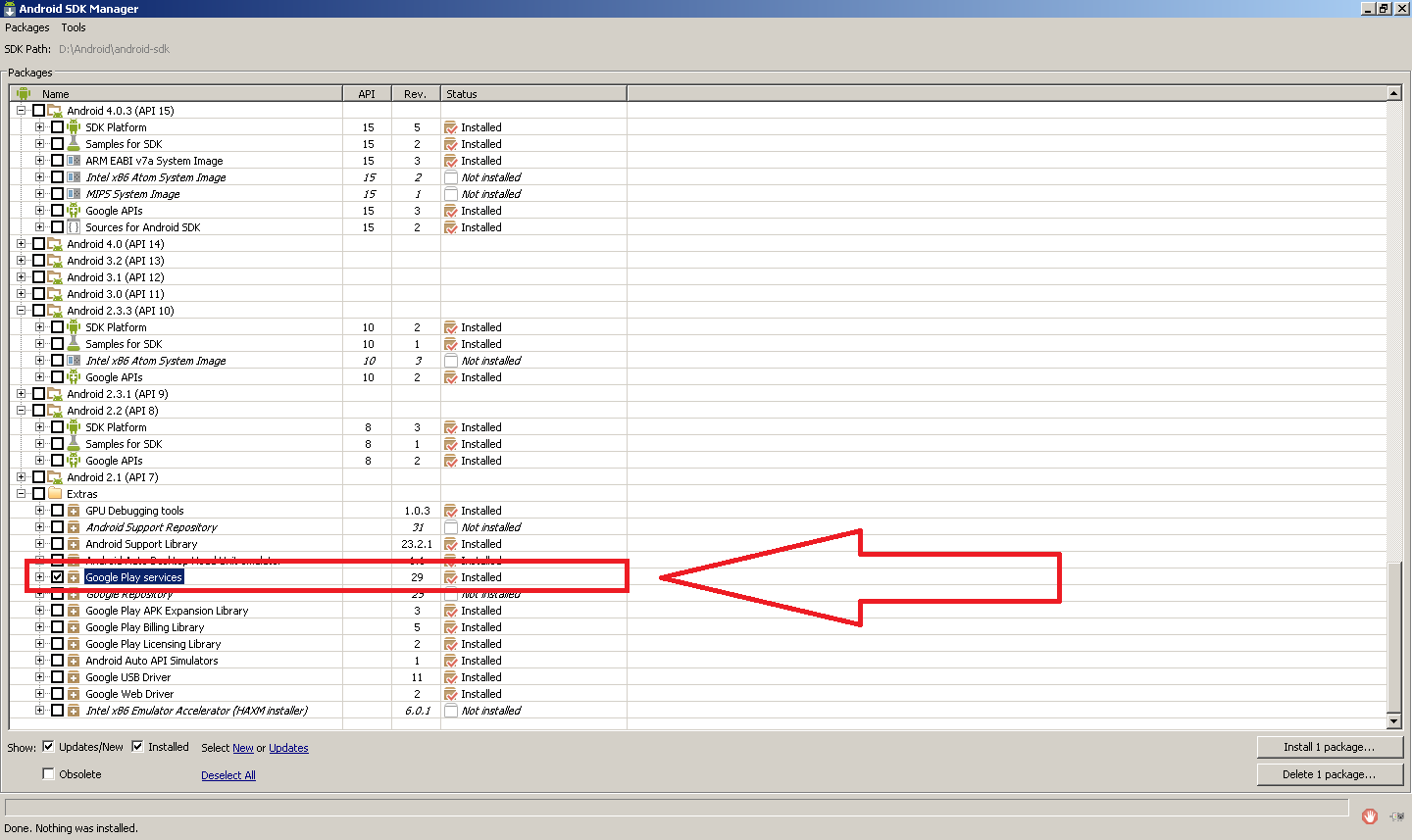Uncheck the Google Play services checkbox
1412x840 pixels.
tap(57, 577)
